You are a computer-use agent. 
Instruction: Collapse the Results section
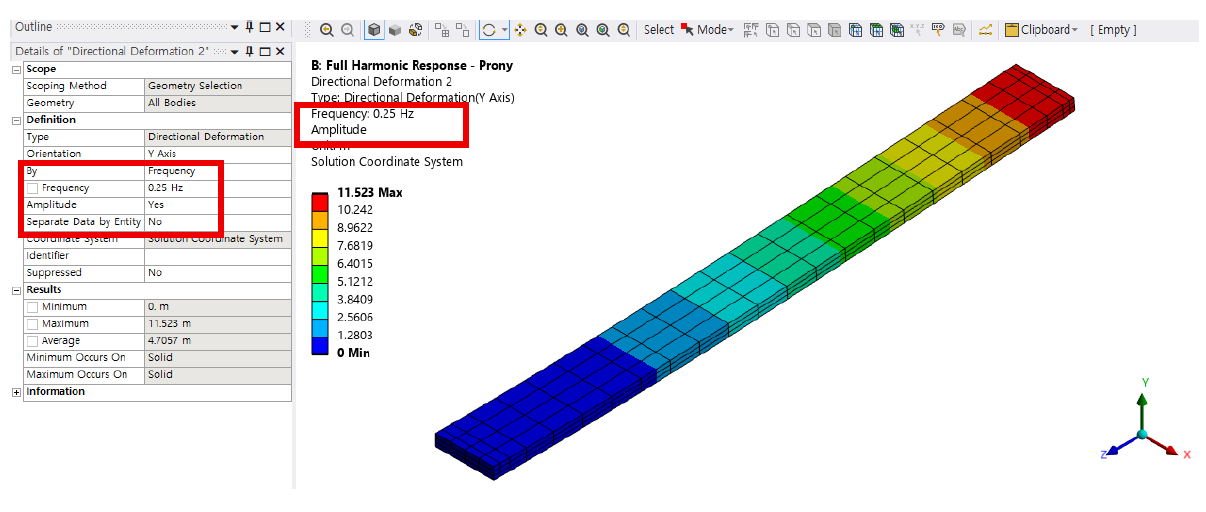tap(16, 290)
